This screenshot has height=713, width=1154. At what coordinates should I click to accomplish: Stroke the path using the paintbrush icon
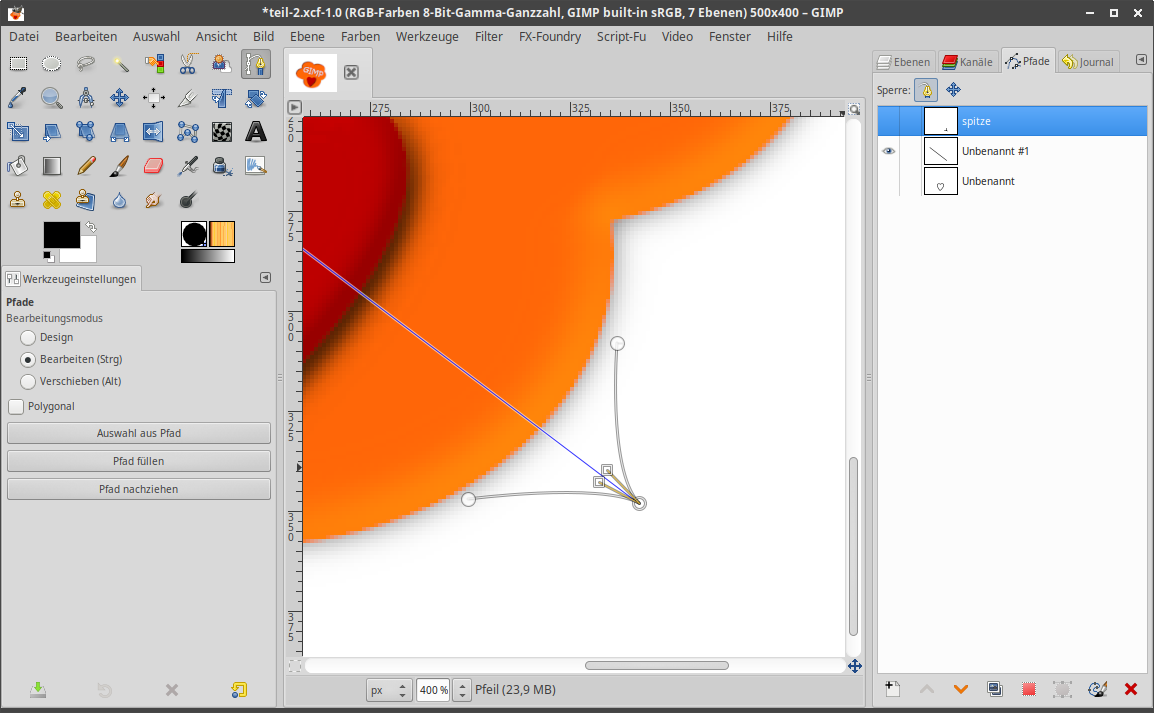click(1097, 689)
